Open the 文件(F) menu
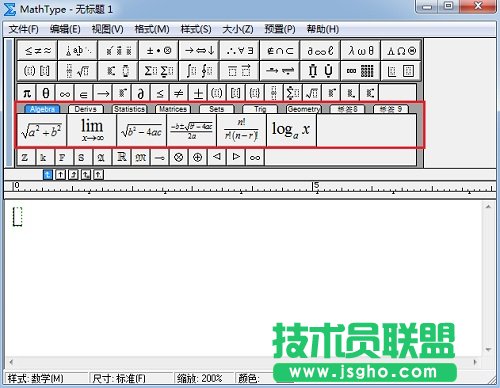 pyautogui.click(x=23, y=29)
